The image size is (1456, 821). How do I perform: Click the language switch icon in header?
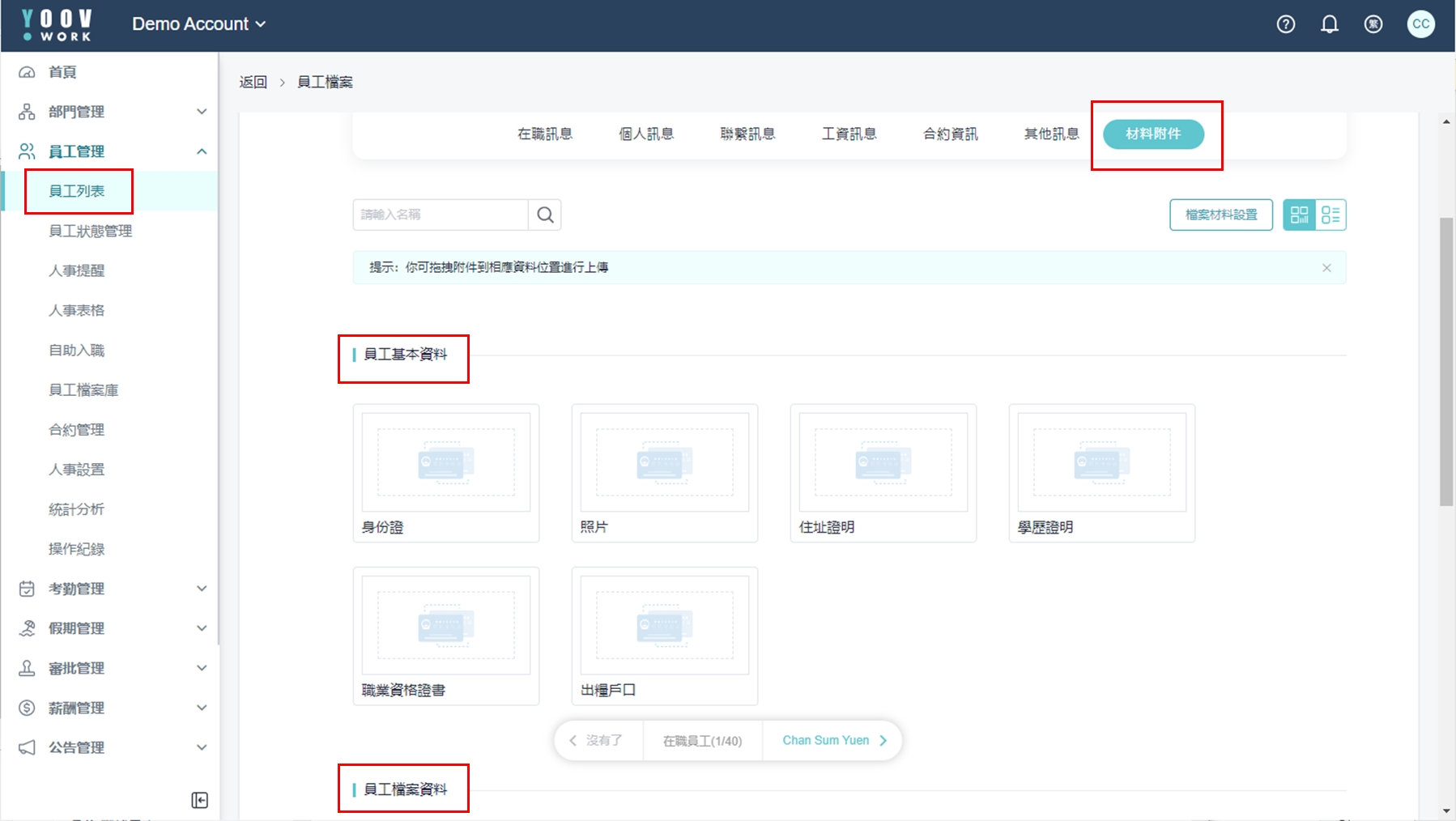tap(1373, 24)
